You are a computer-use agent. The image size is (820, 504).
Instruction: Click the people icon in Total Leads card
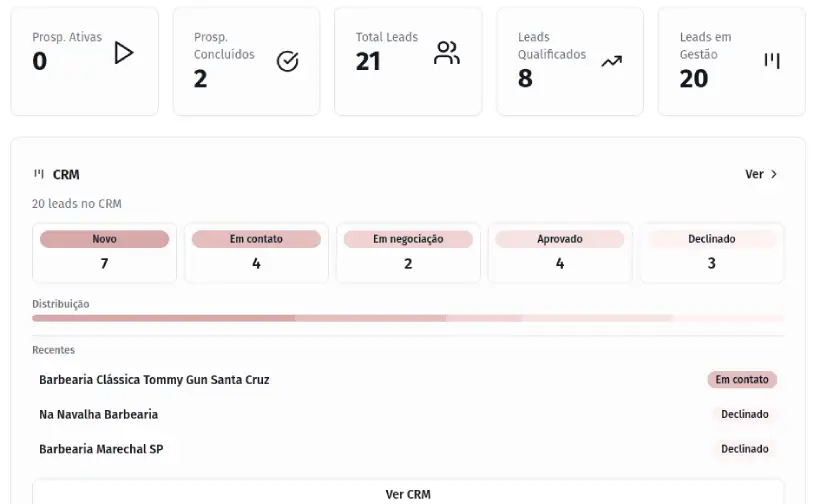click(447, 53)
